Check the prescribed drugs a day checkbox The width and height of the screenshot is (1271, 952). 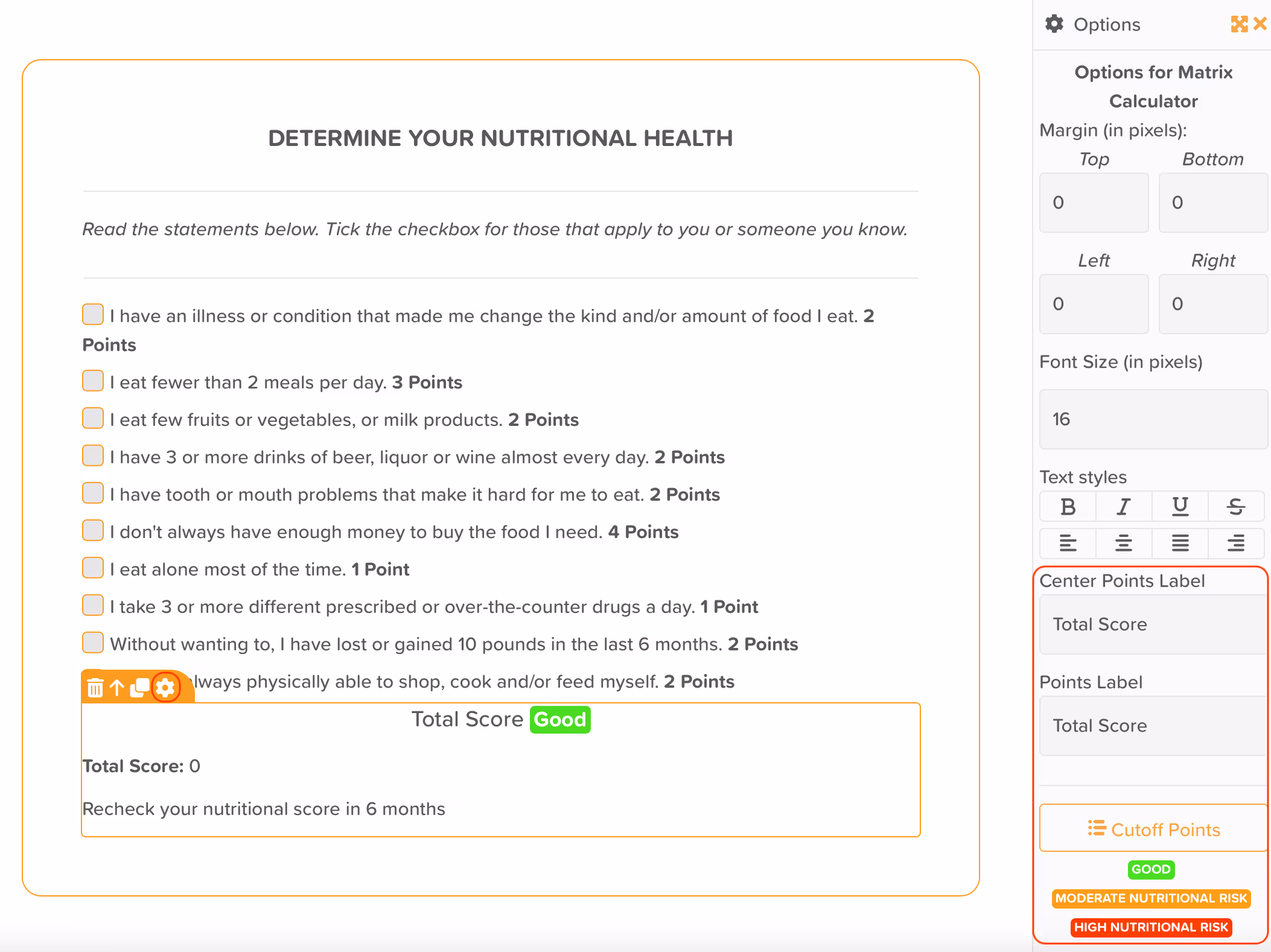click(x=93, y=605)
